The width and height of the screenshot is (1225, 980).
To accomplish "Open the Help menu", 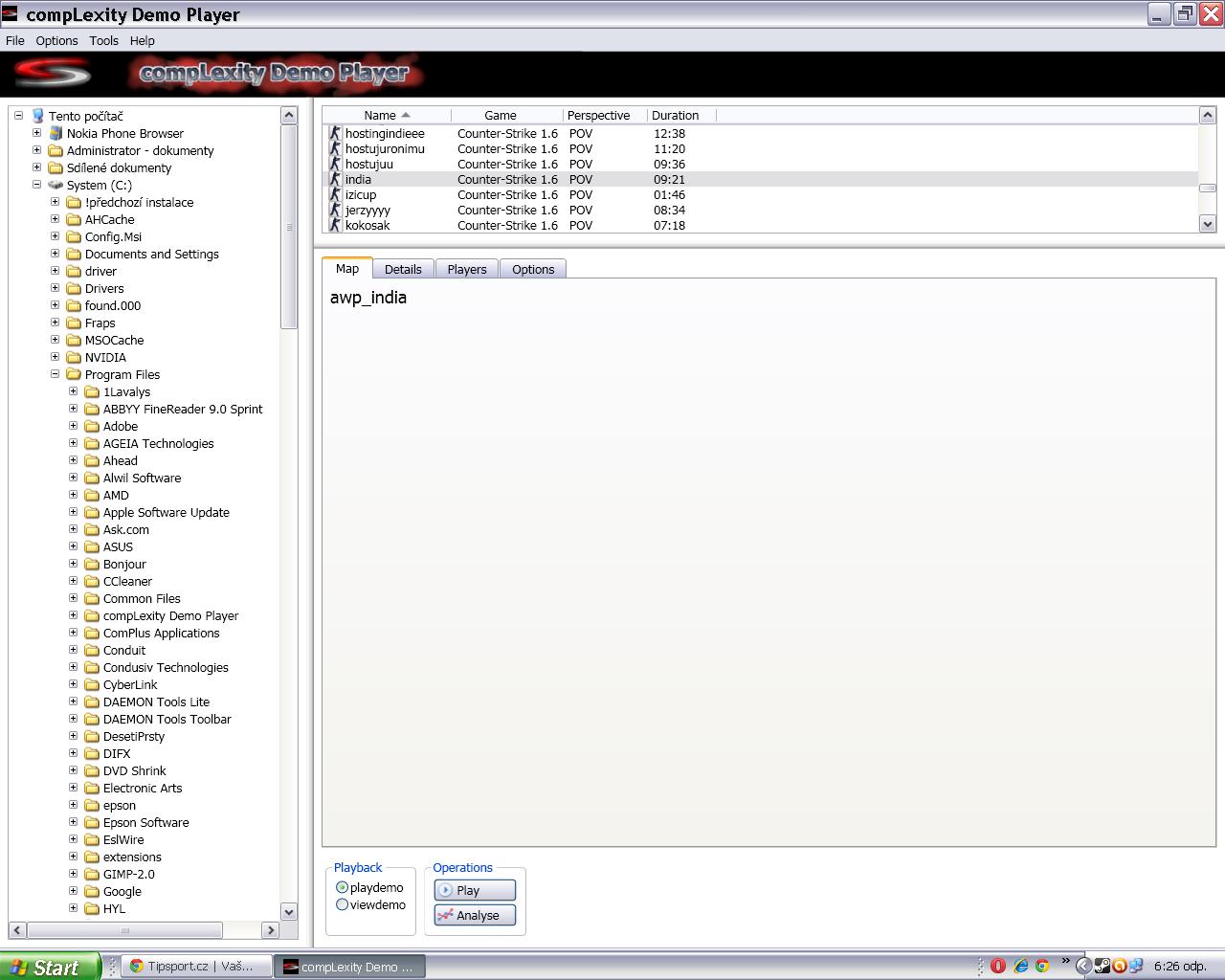I will pyautogui.click(x=143, y=40).
